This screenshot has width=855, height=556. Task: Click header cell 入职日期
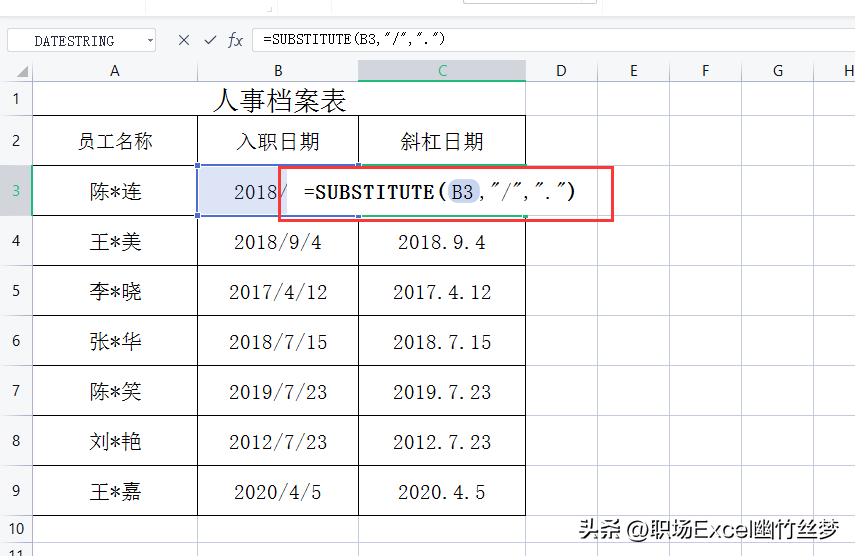(x=278, y=141)
